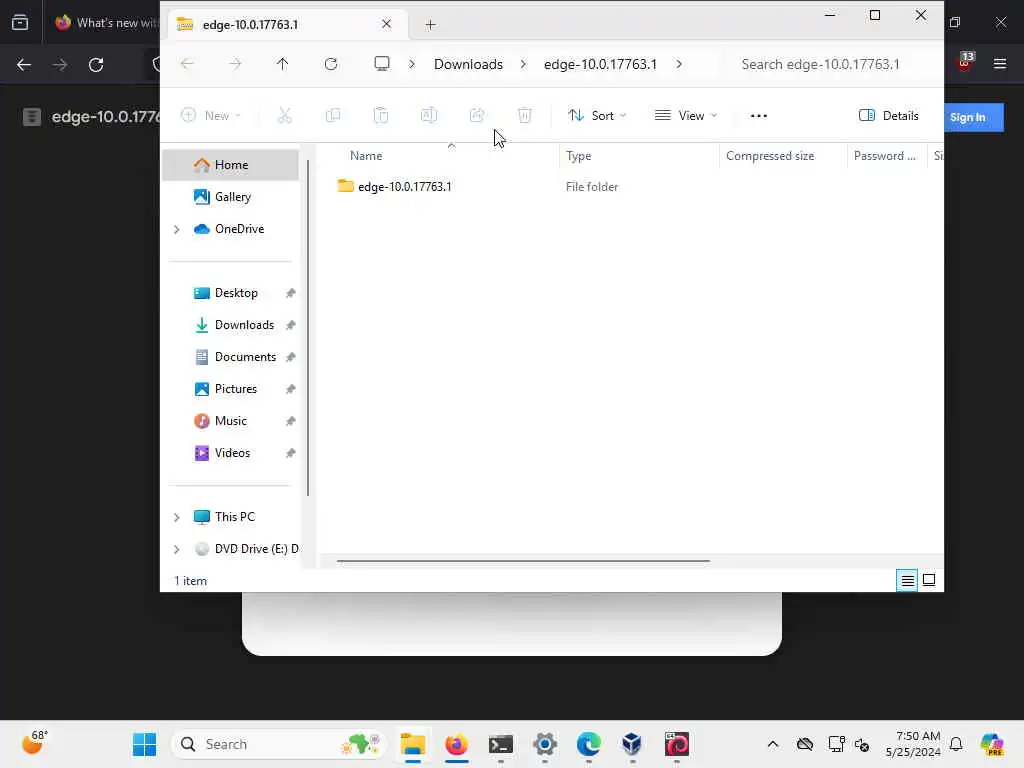Viewport: 1024px width, 768px height.
Task: Click the Rename icon in toolbar
Action: coord(428,116)
